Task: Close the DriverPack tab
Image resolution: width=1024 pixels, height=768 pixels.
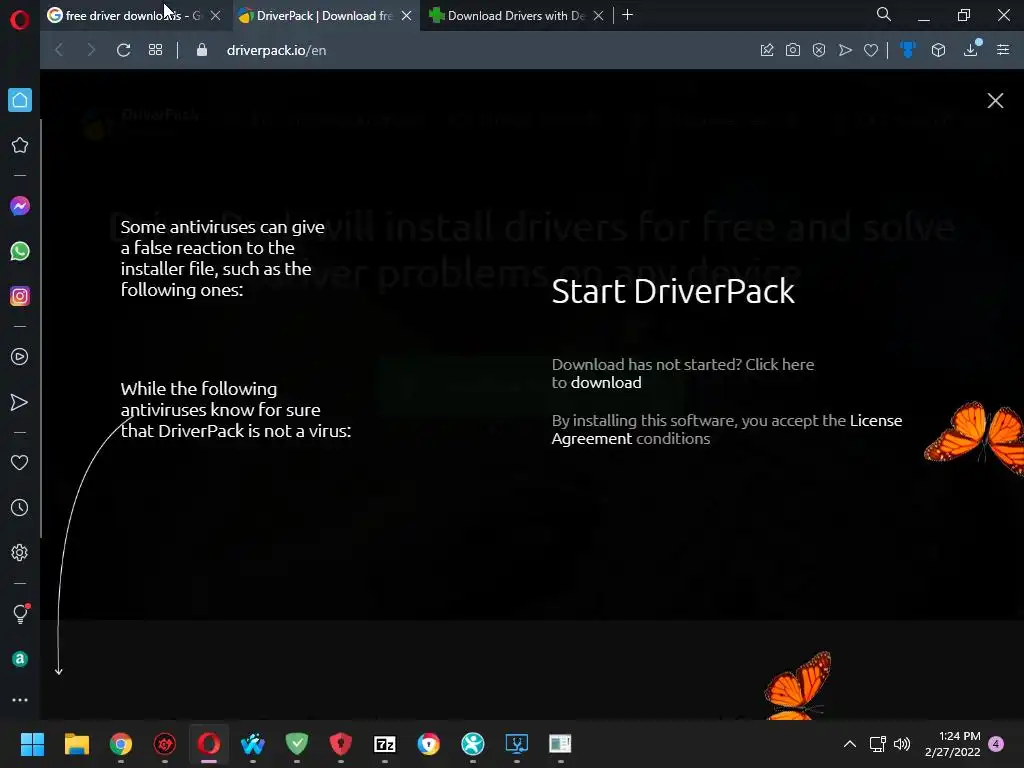Action: click(406, 16)
